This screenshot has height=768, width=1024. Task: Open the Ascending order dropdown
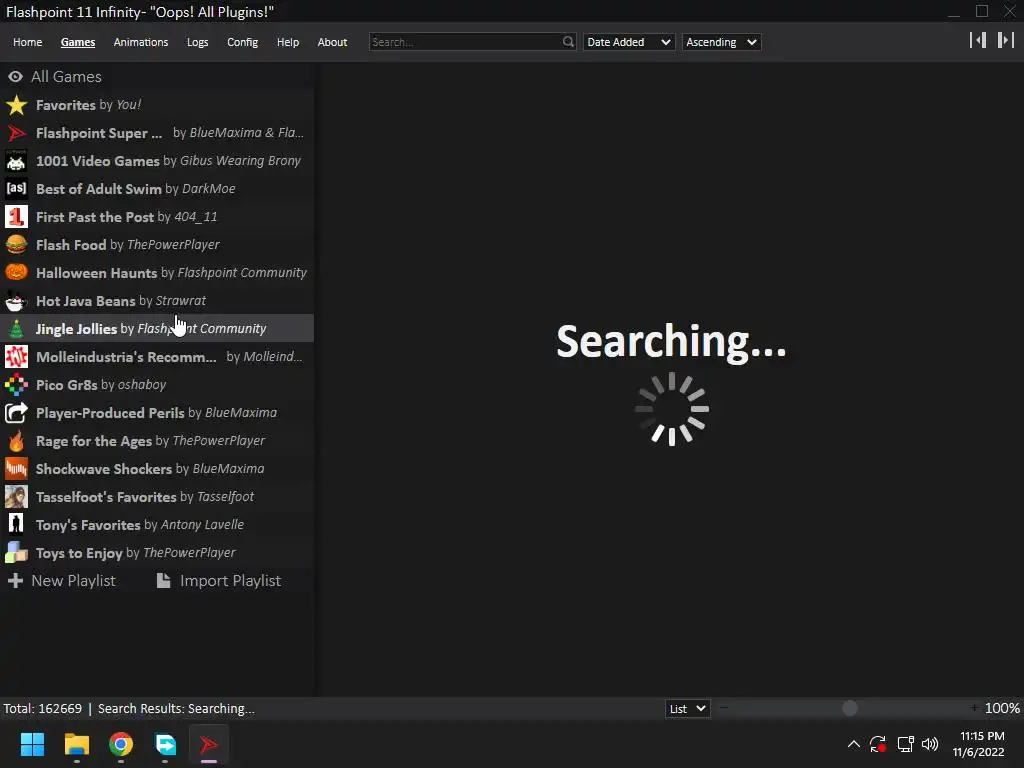[722, 42]
